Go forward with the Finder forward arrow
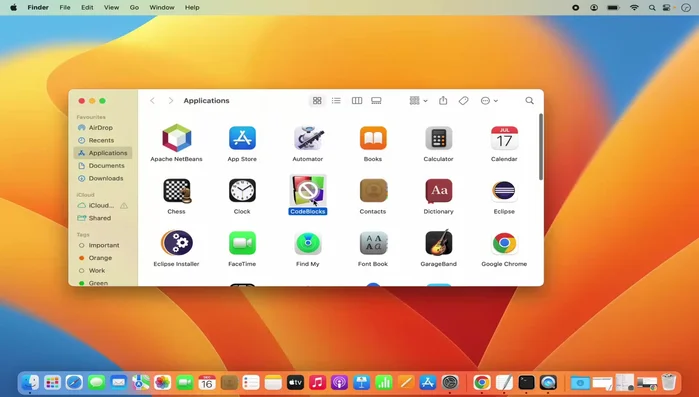 pos(171,101)
